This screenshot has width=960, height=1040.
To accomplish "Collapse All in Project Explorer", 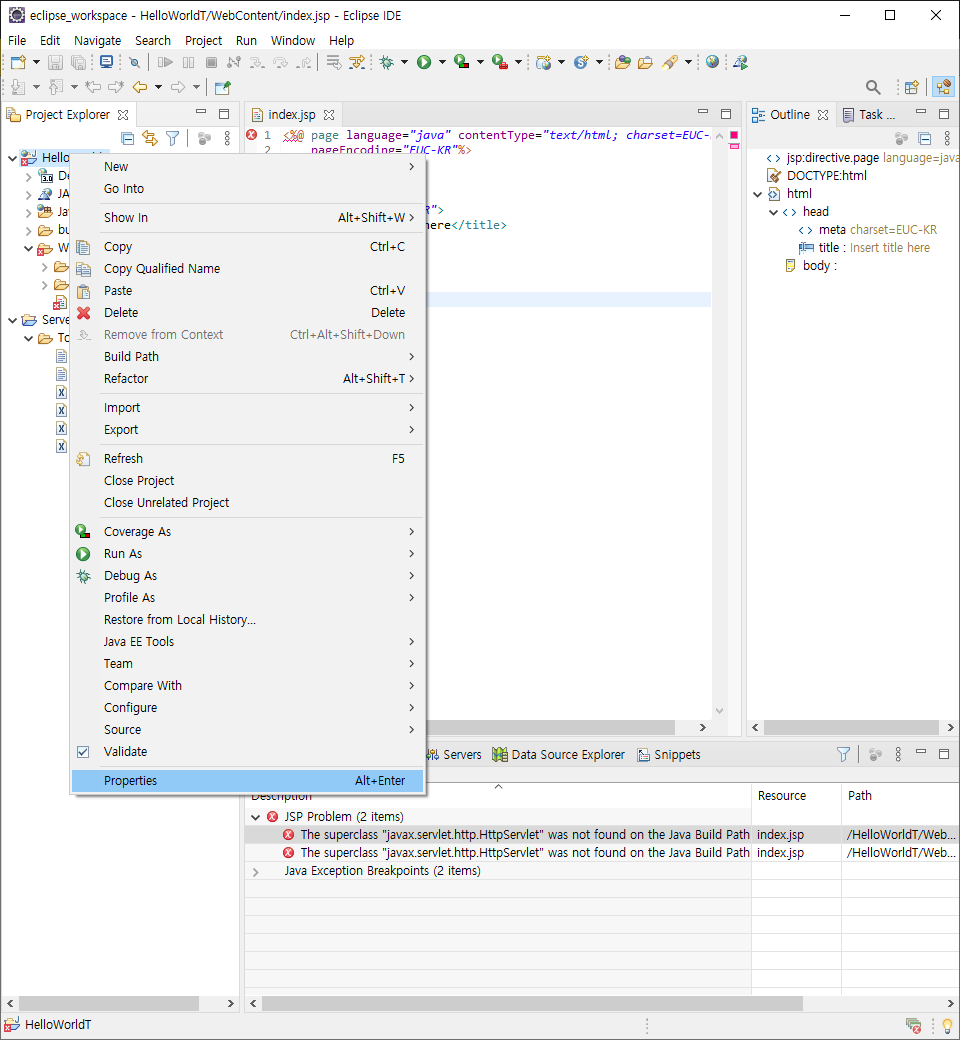I will 128,138.
